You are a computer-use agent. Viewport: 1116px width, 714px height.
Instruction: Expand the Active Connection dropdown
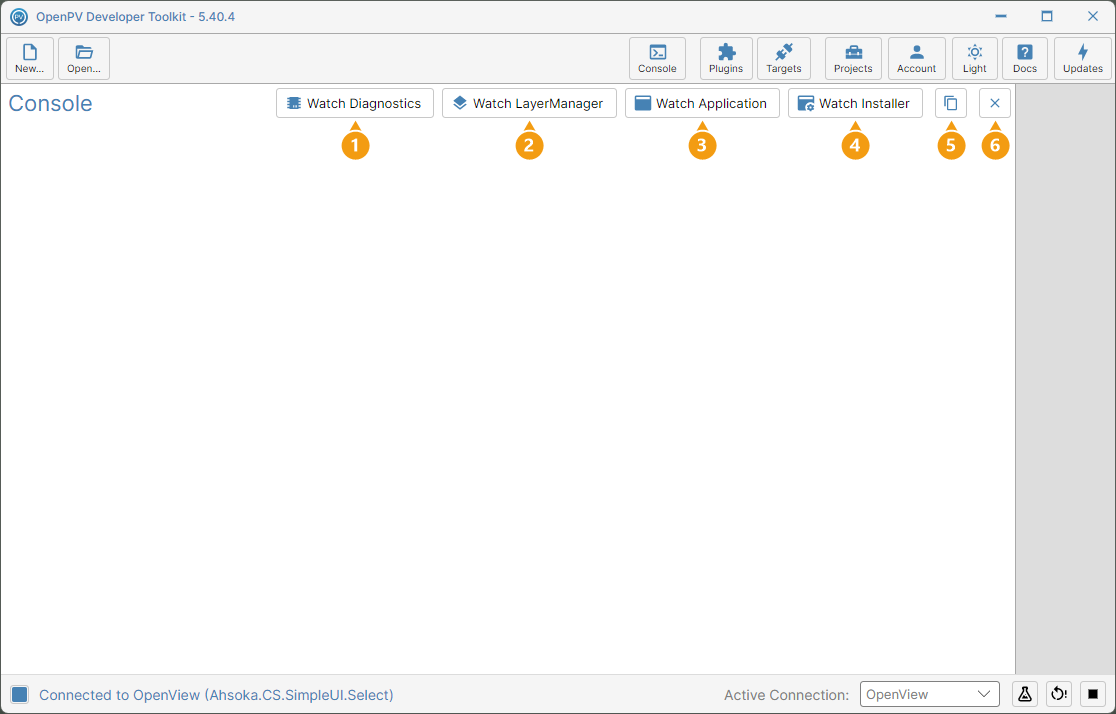[x=930, y=694]
